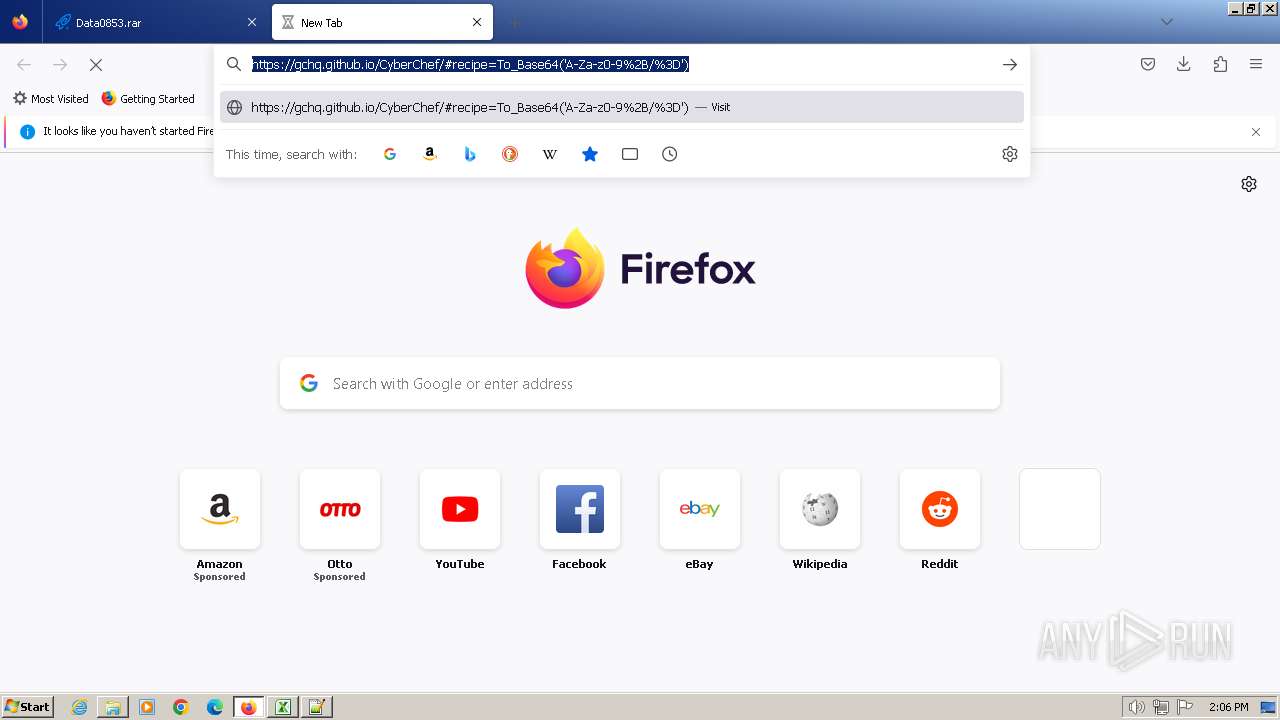Search open tabs with the tabs icon
This screenshot has width=1280, height=720.
[x=630, y=154]
